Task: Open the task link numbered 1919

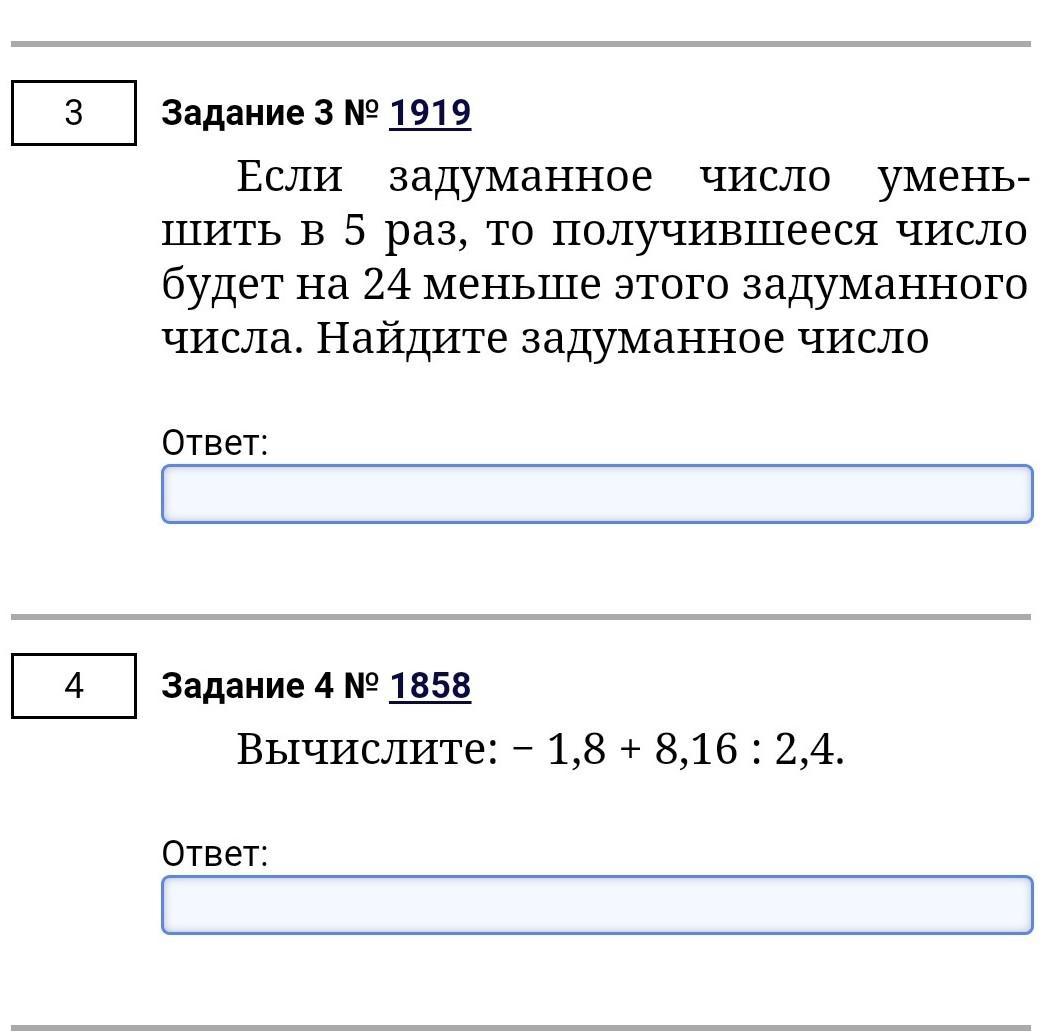Action: tap(430, 113)
